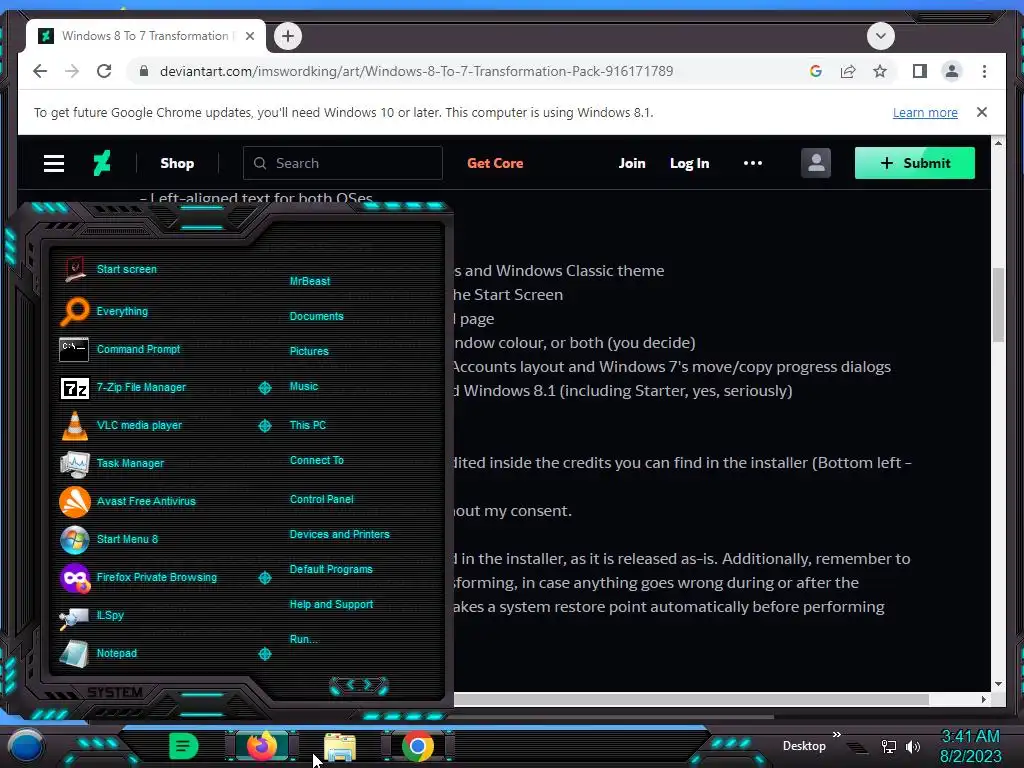Click the address bar URL
The height and width of the screenshot is (768, 1024).
pos(417,71)
